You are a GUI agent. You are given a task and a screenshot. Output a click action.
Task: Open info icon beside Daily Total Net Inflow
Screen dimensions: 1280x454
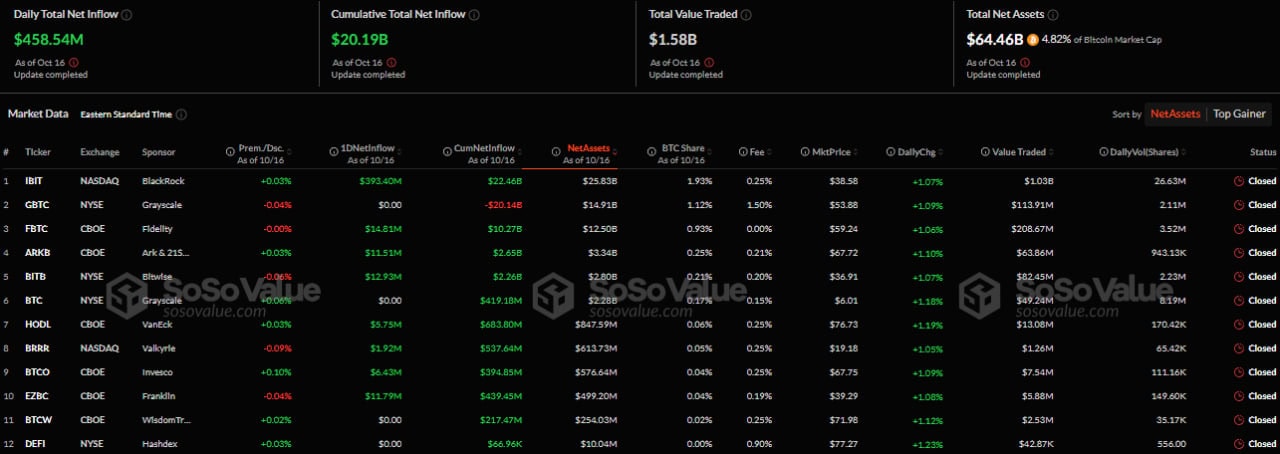tap(127, 15)
